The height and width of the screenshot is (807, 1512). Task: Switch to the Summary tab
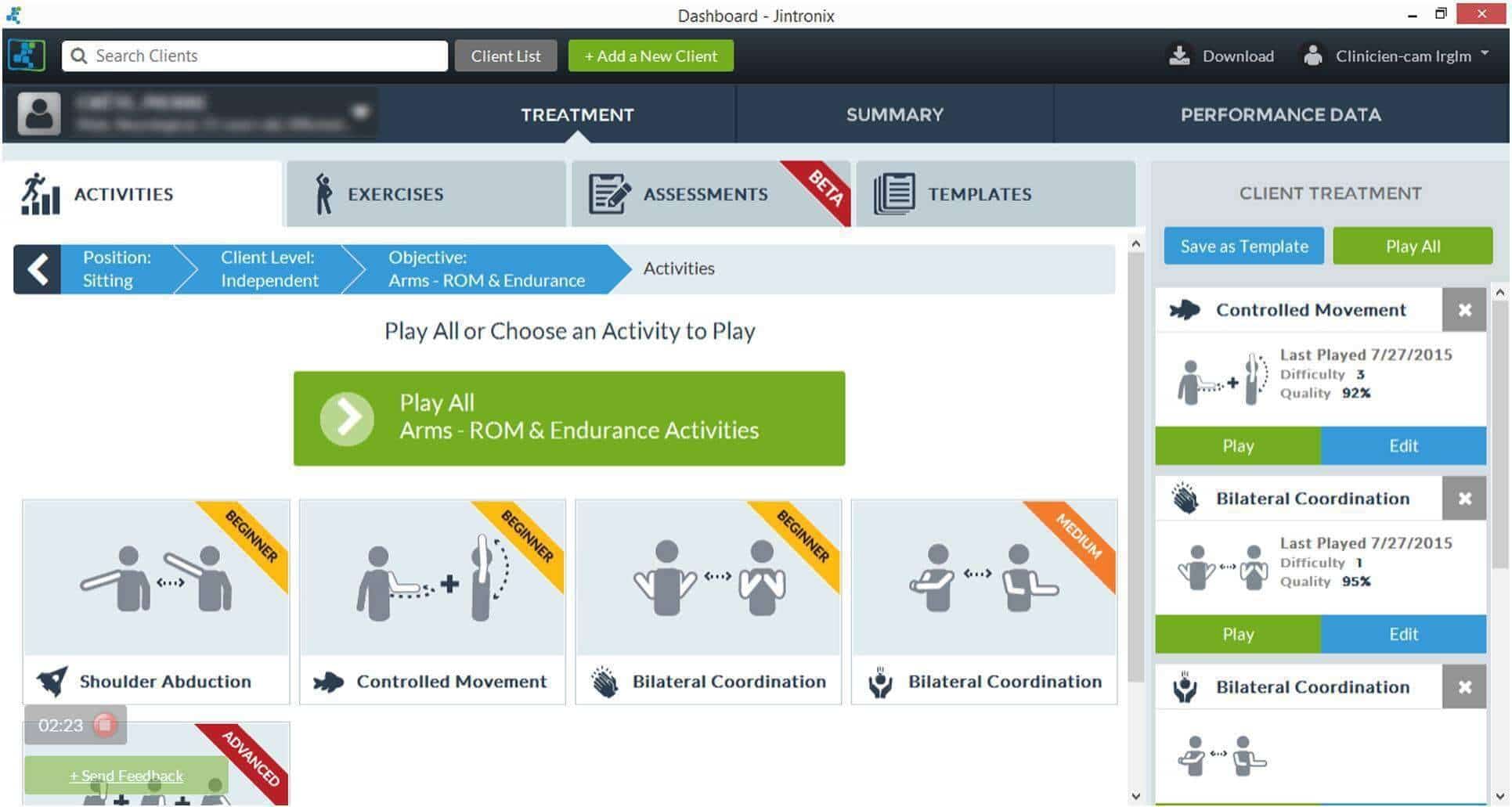(x=894, y=114)
